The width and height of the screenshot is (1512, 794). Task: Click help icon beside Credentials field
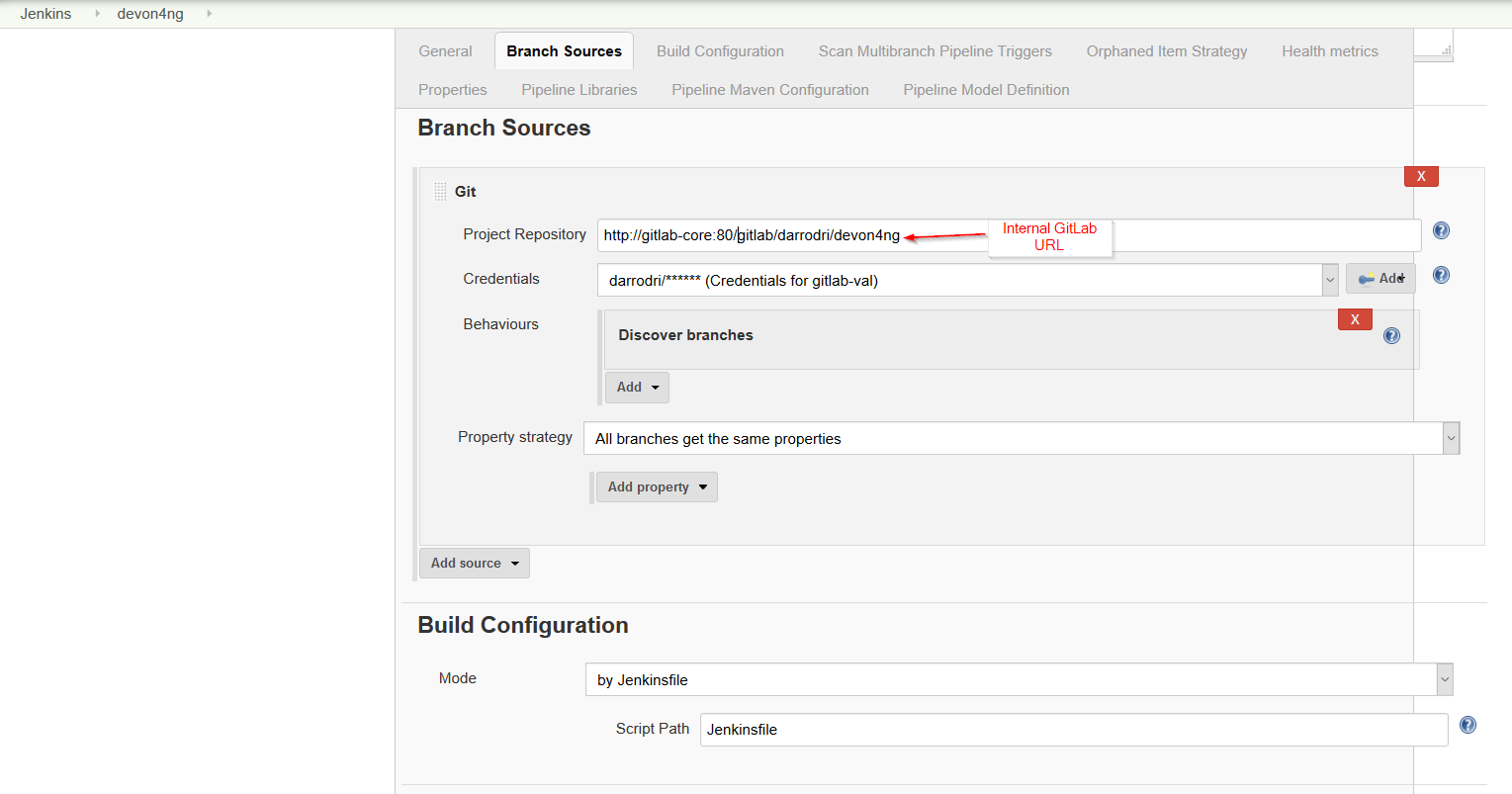coord(1441,275)
